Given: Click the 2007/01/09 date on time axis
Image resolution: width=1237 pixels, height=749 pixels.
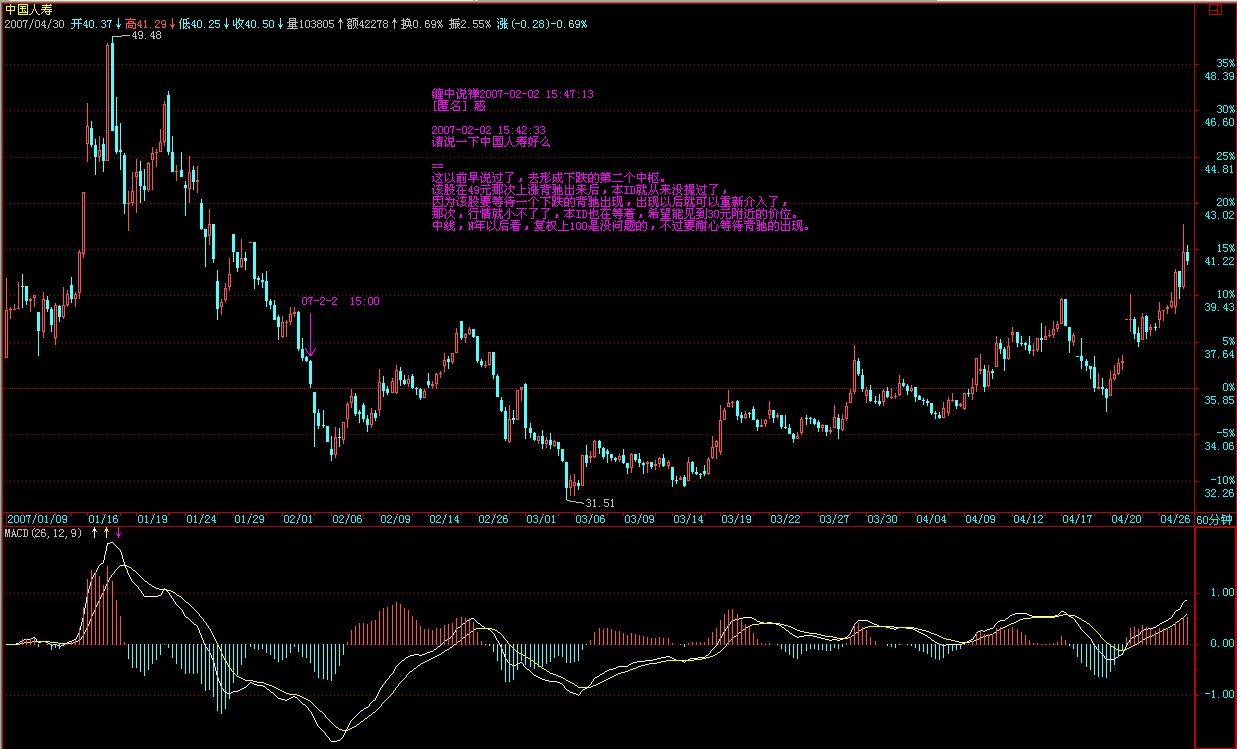Looking at the screenshot, I should (38, 519).
